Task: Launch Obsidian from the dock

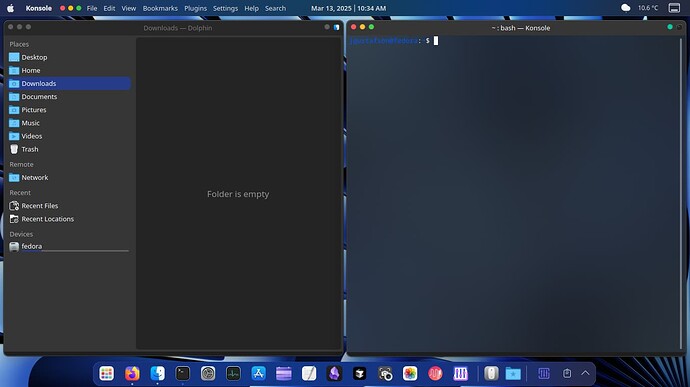Action: [x=334, y=373]
